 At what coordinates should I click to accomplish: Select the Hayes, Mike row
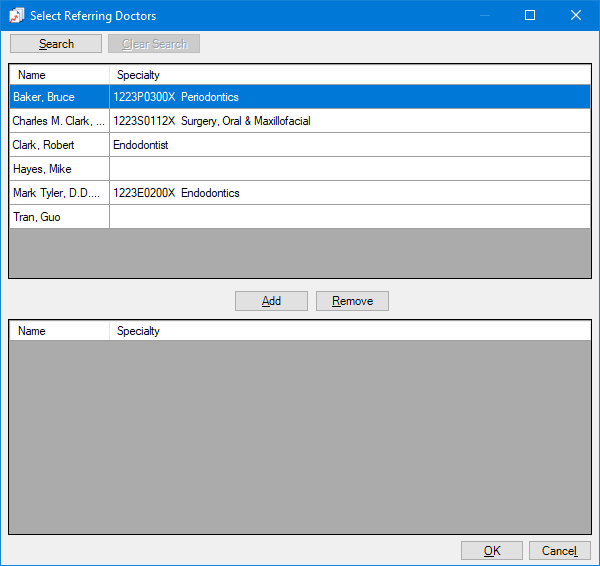pyautogui.click(x=58, y=169)
